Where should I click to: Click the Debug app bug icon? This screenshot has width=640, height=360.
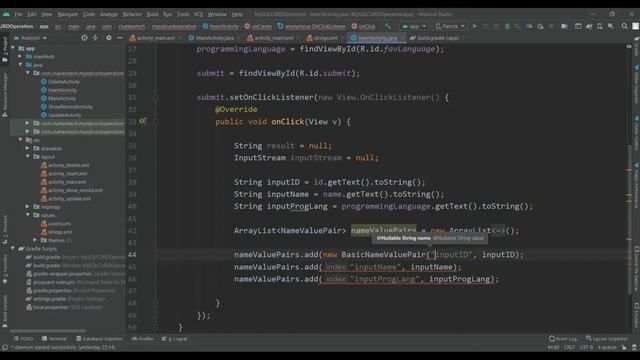pyautogui.click(x=507, y=26)
